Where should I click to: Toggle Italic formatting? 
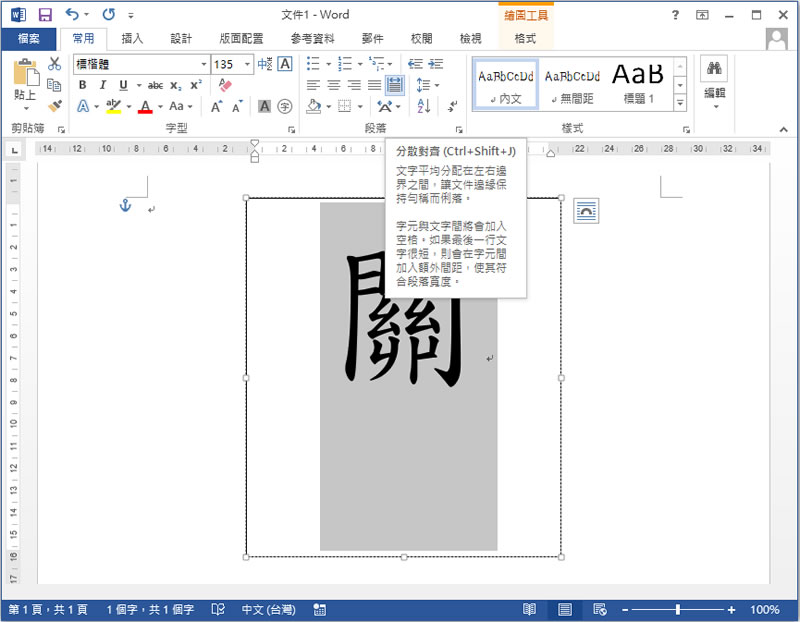click(103, 85)
